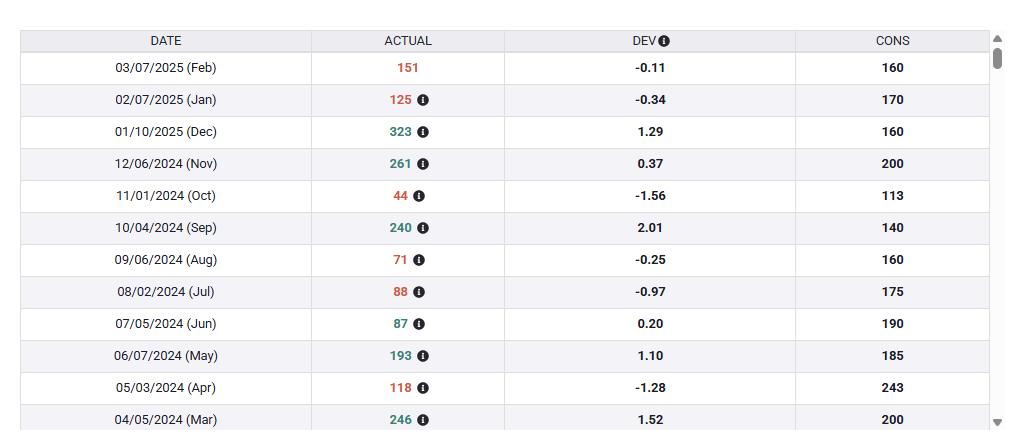Open info icon beside actual 246
This screenshot has width=1012, height=442.
point(423,420)
